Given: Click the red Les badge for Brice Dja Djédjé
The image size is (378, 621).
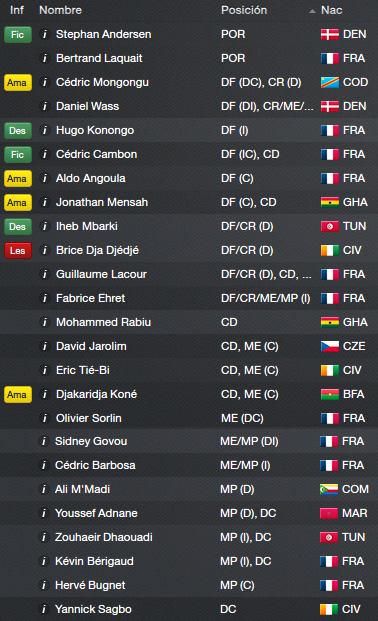Looking at the screenshot, I should [x=18, y=251].
